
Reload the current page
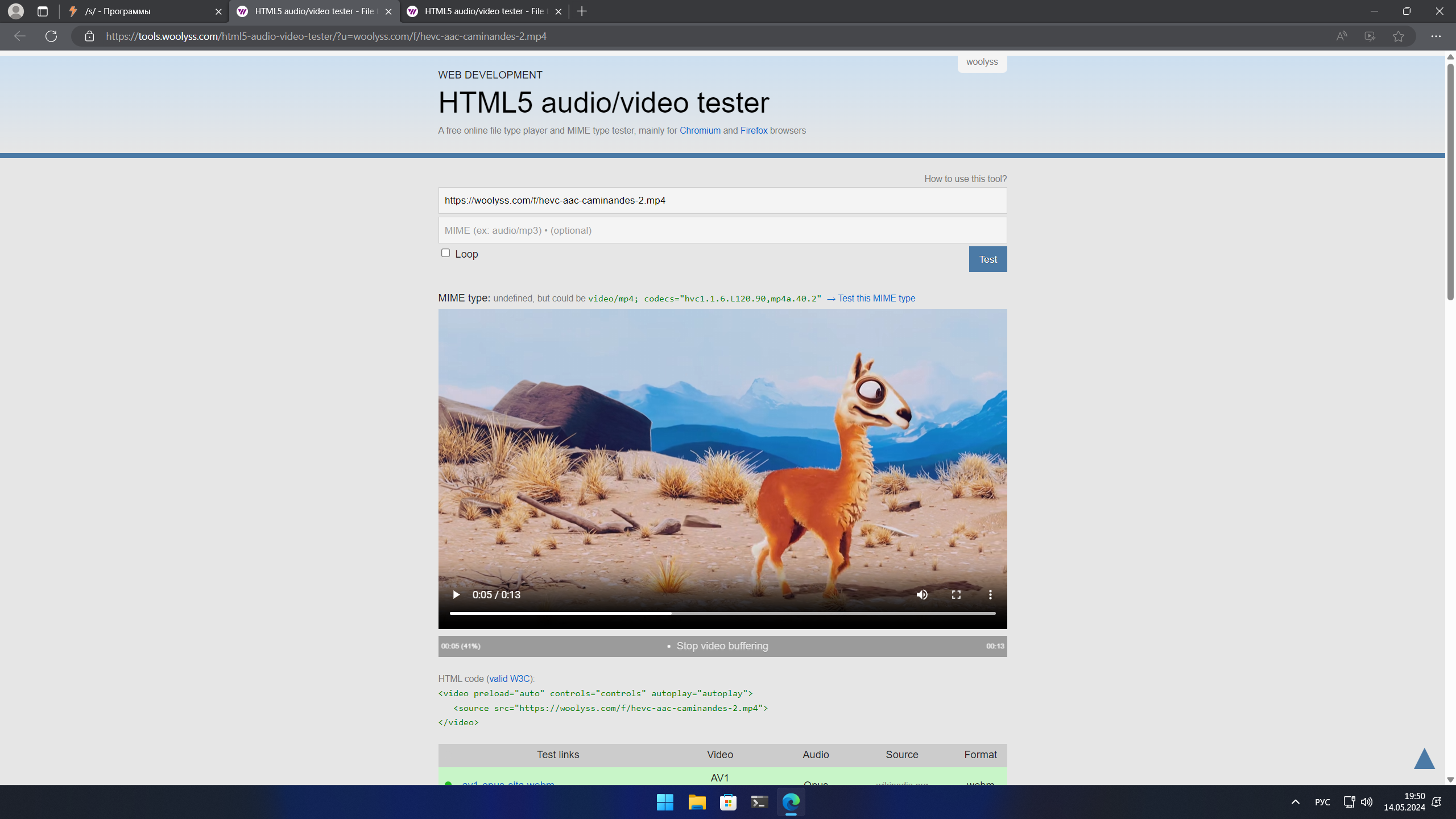(51, 36)
